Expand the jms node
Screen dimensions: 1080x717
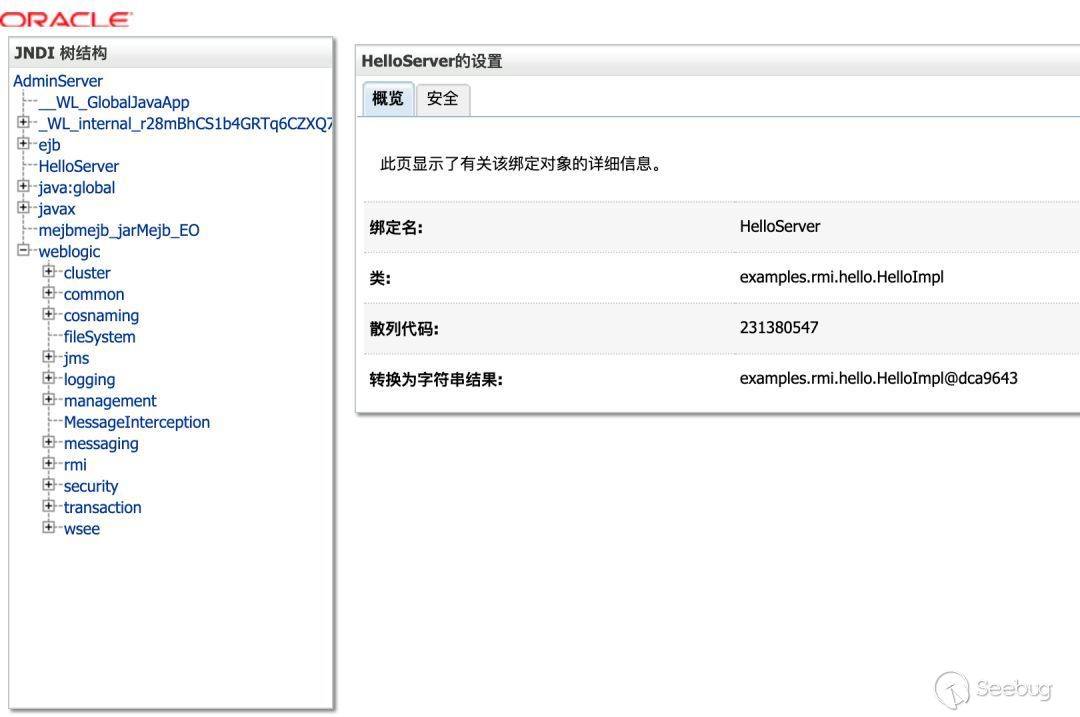[x=49, y=357]
